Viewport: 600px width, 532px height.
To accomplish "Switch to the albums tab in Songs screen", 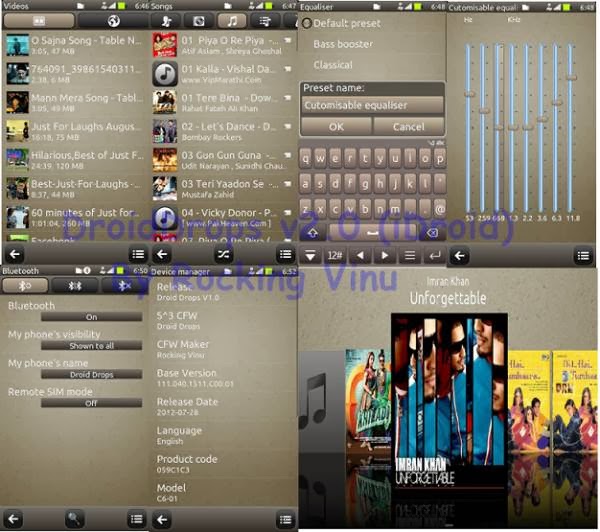I will click(x=199, y=21).
